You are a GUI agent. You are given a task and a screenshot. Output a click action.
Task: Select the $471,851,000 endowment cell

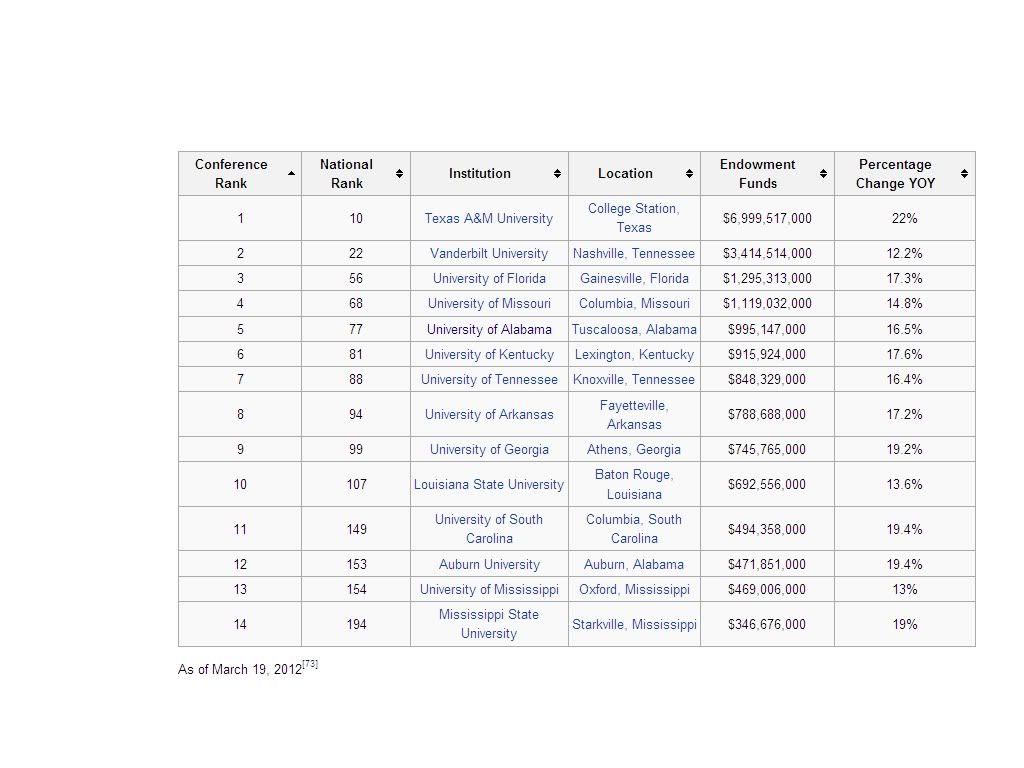click(767, 565)
